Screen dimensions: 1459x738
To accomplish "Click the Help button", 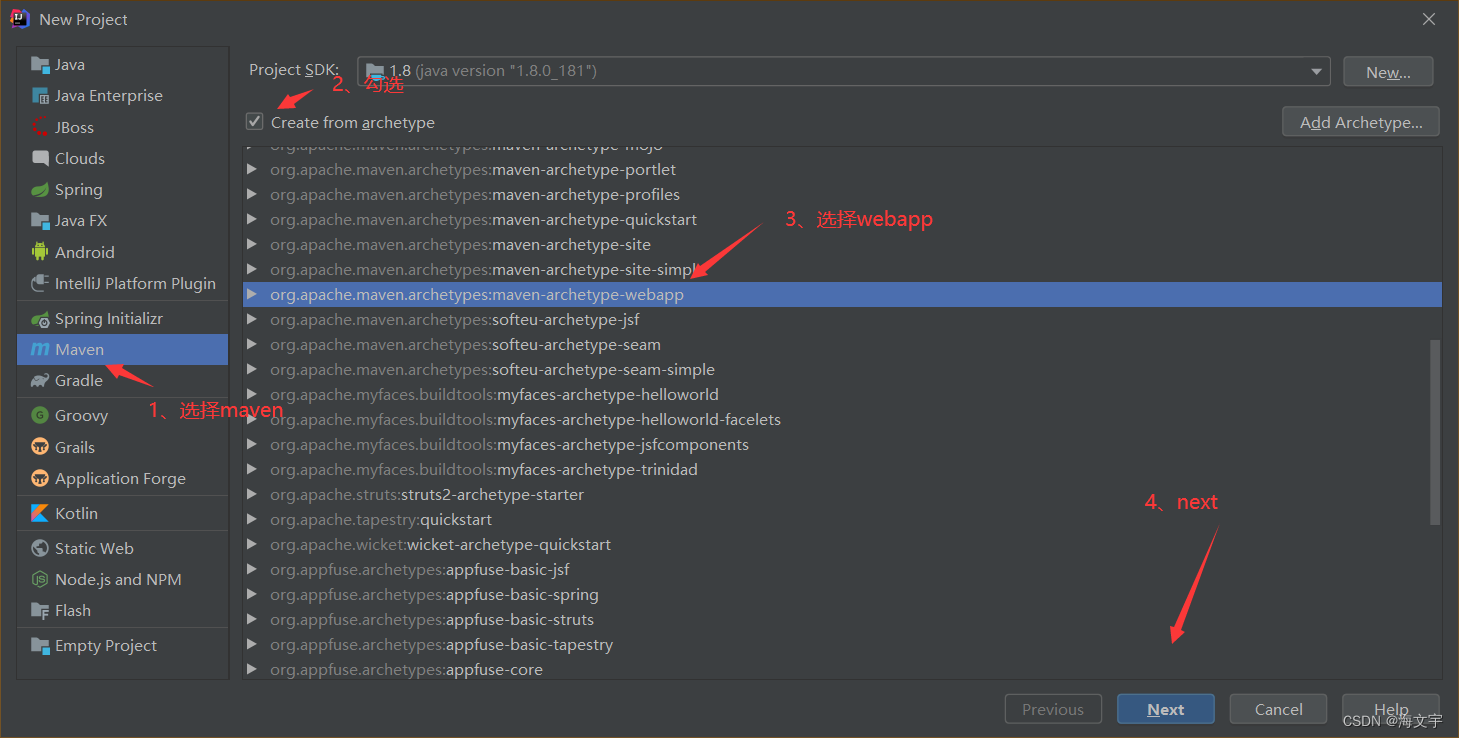I will (x=1390, y=709).
